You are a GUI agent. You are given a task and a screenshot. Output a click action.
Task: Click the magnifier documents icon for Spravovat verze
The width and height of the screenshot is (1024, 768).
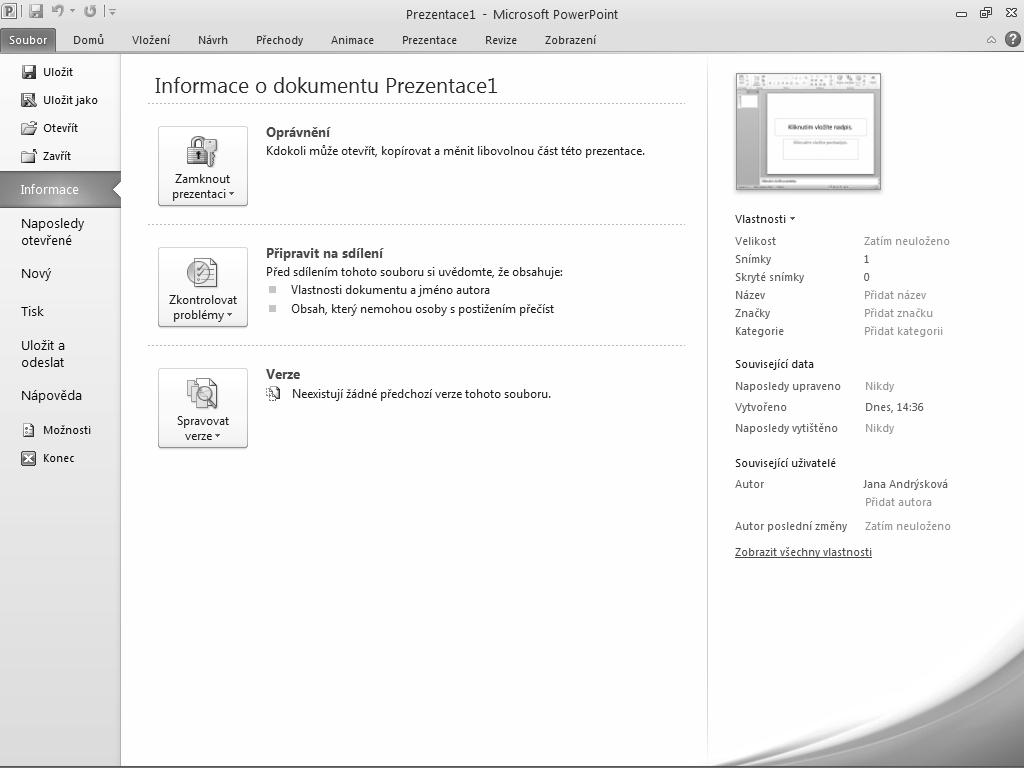pos(202,394)
